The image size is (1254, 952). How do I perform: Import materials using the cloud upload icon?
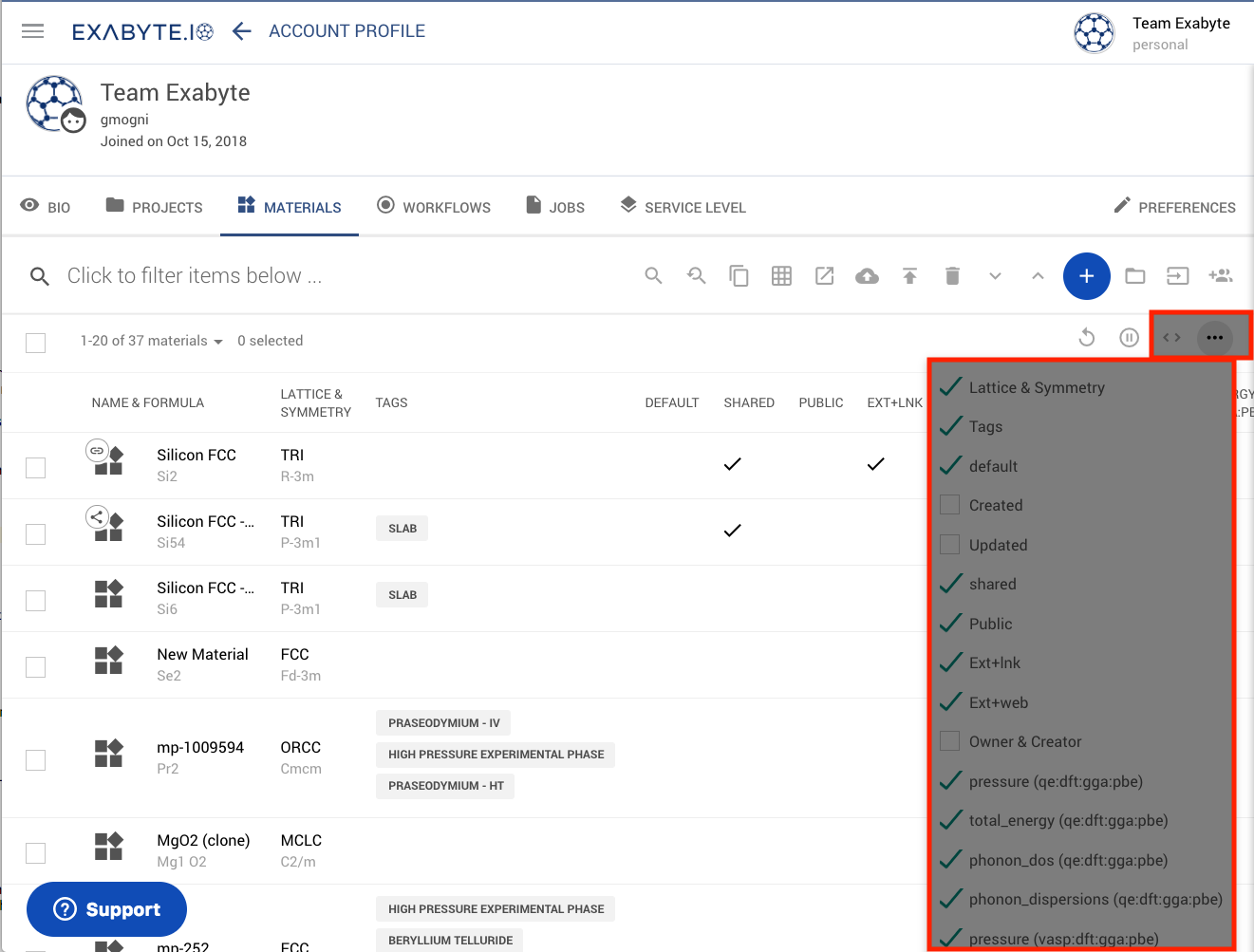867,275
